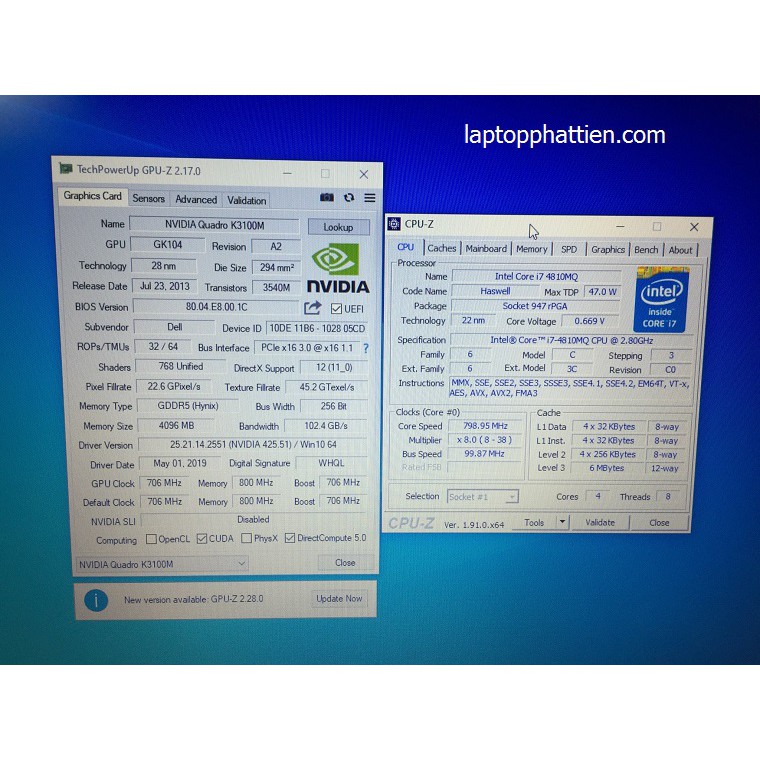Click the Specification field in CPU-Z
The width and height of the screenshot is (760, 760).
click(571, 340)
